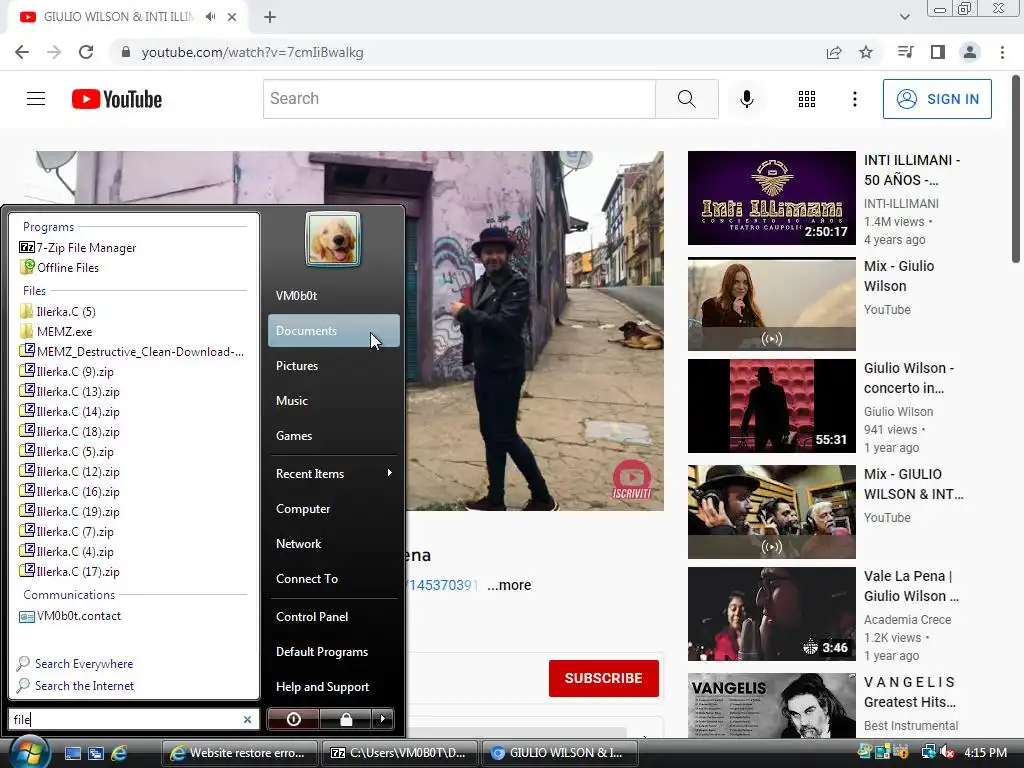Open the YouTube apps grid icon
The width and height of the screenshot is (1024, 768).
point(807,99)
